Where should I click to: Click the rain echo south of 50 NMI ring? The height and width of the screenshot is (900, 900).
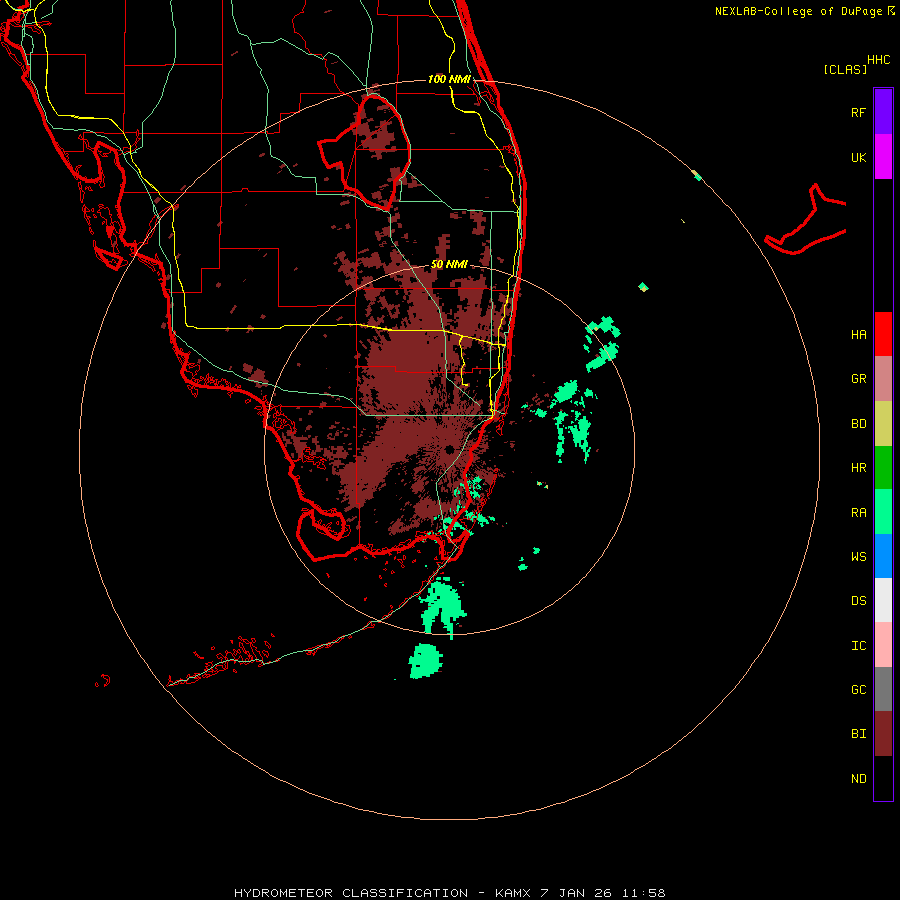pos(425,661)
